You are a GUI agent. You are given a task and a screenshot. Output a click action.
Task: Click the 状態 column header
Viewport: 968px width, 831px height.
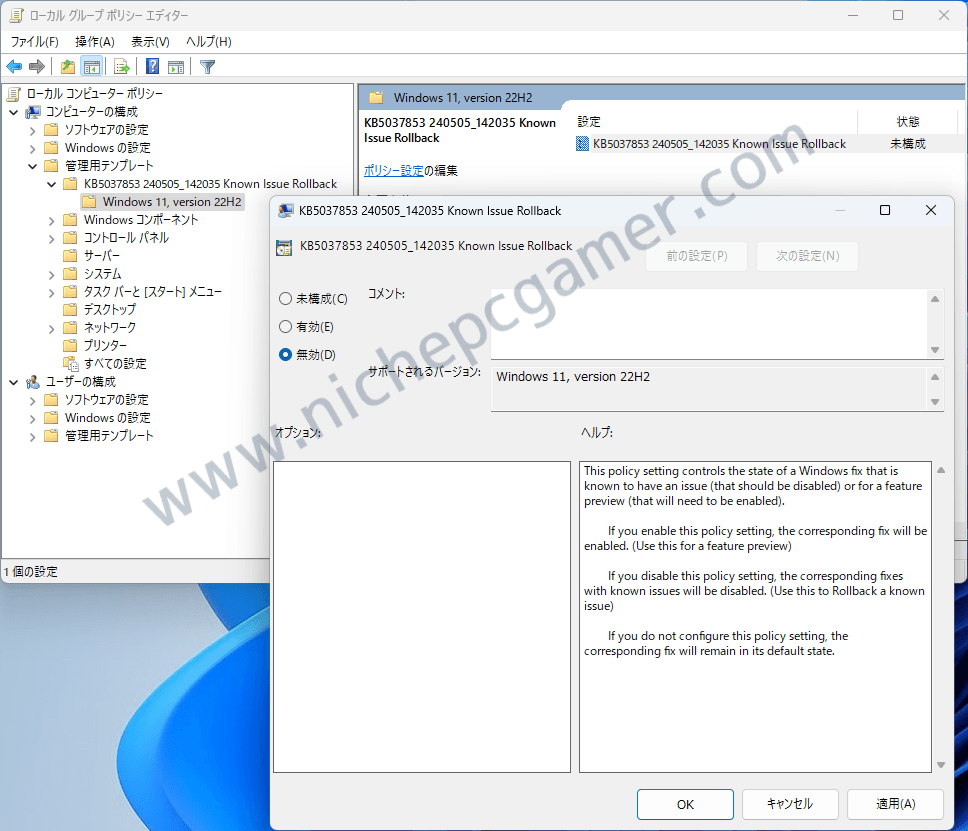[x=908, y=122]
